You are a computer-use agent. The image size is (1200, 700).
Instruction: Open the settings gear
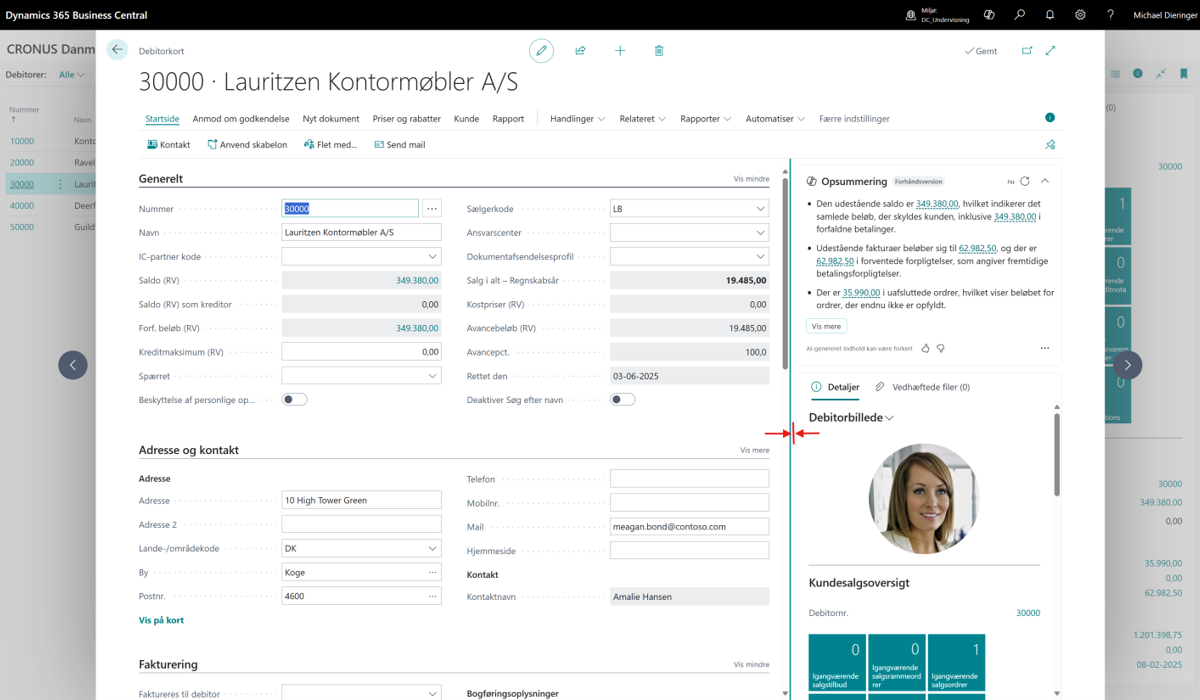tap(1080, 15)
